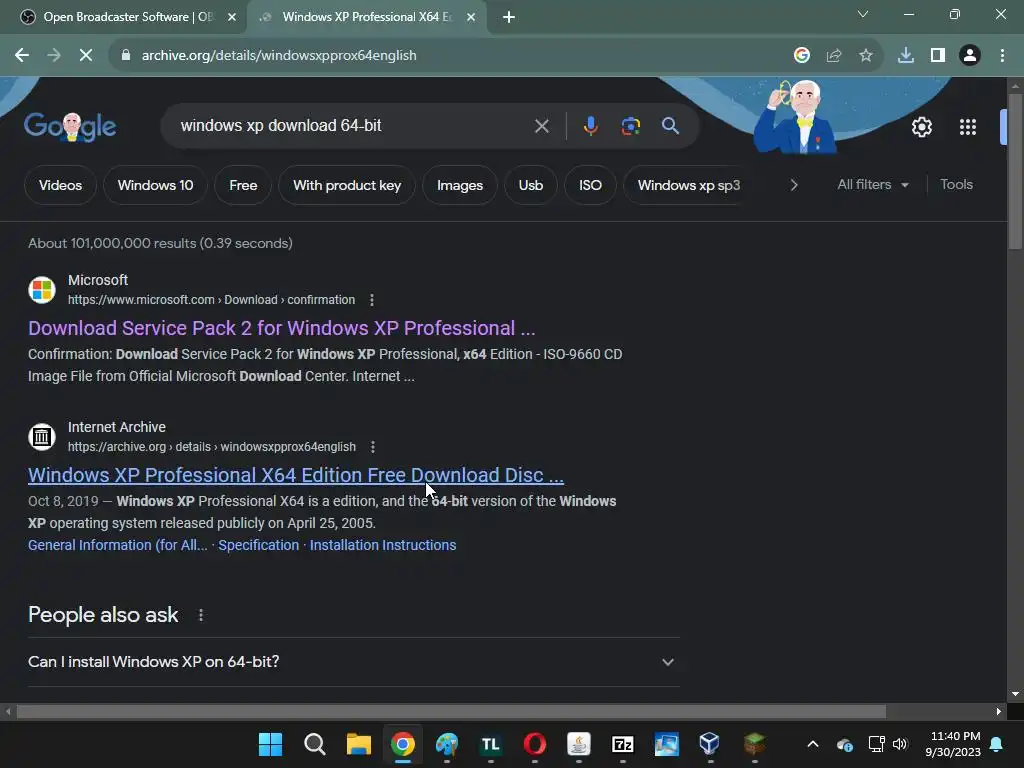Click the browser forward arrow
1024x768 pixels.
click(x=54, y=56)
